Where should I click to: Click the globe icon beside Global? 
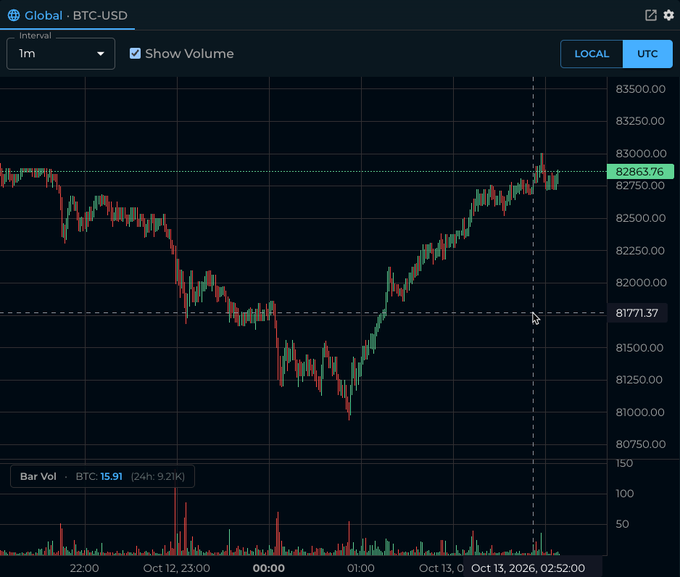pyautogui.click(x=13, y=15)
